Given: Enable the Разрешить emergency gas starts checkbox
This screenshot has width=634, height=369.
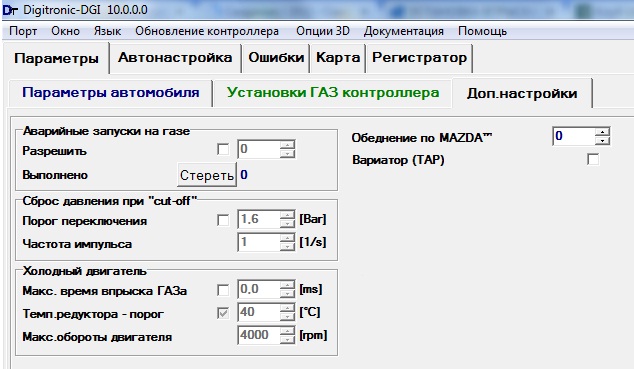Looking at the screenshot, I should (223, 149).
